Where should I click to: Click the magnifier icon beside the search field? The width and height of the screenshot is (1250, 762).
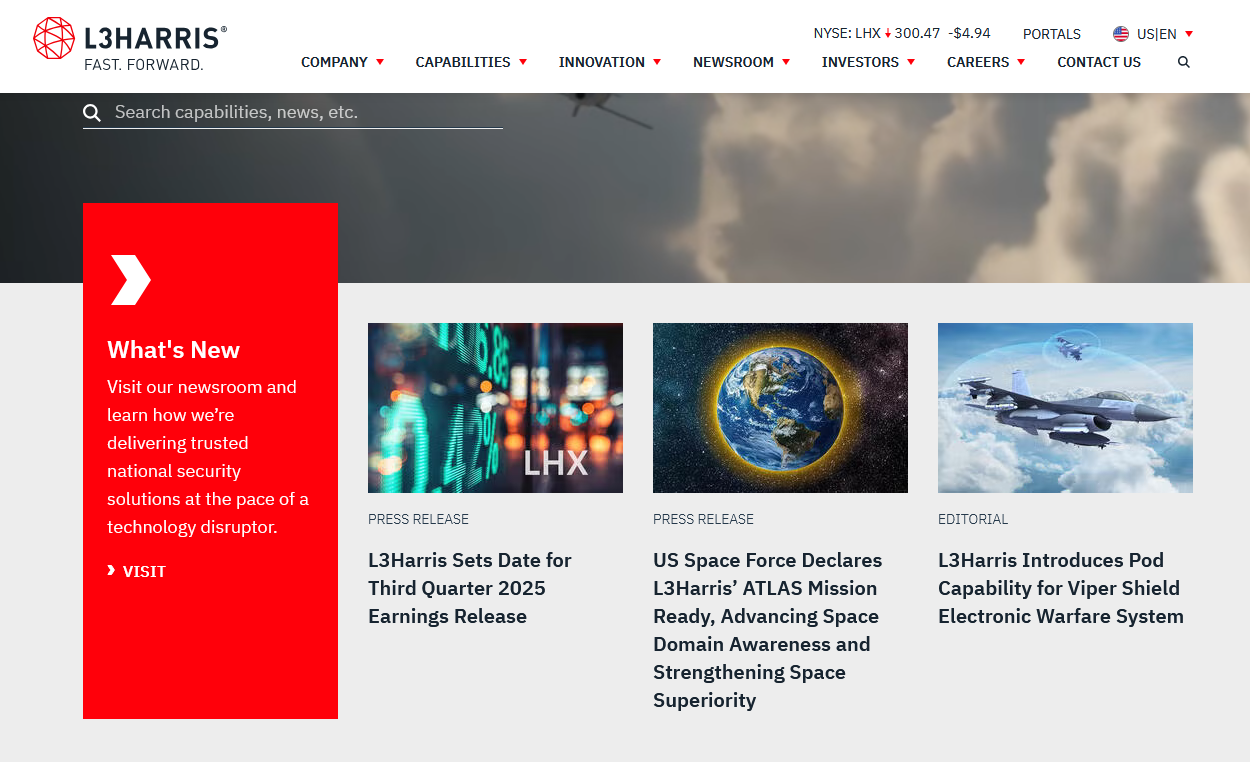pyautogui.click(x=92, y=113)
